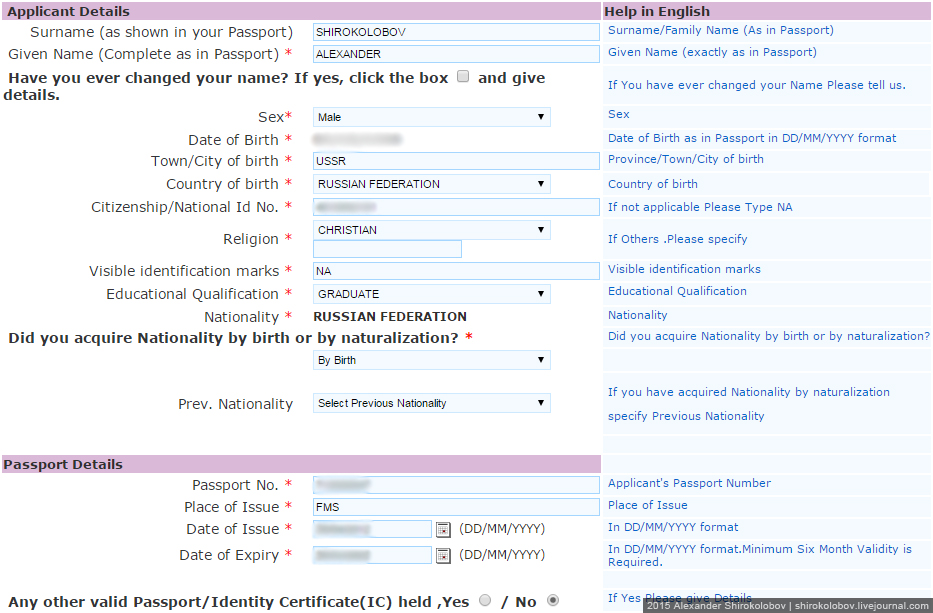Image resolution: width=933 pixels, height=613 pixels.
Task: Click the Citizenship/National Id No. field
Action: click(x=456, y=207)
